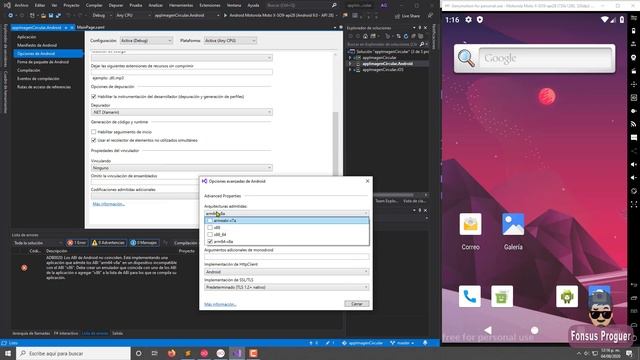Click Genymotion GPS sidebar icon

tap(633, 58)
